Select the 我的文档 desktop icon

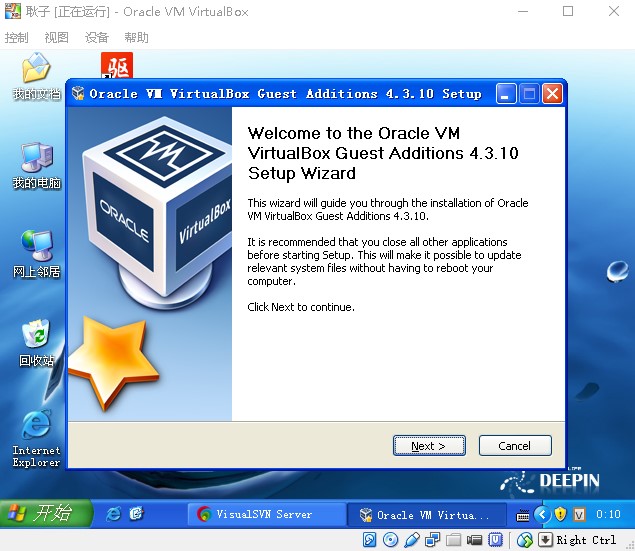(x=36, y=76)
